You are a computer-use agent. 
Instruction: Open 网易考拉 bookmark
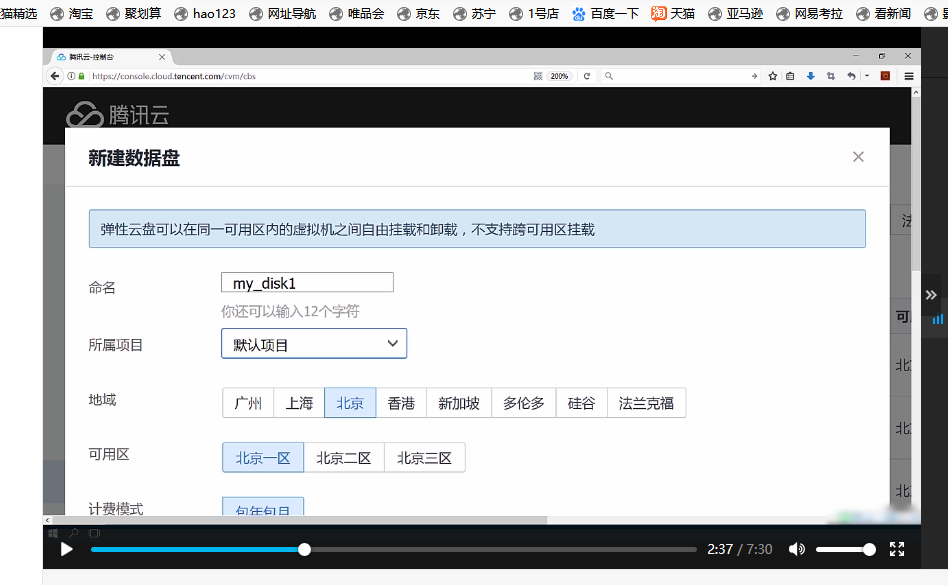coord(809,13)
